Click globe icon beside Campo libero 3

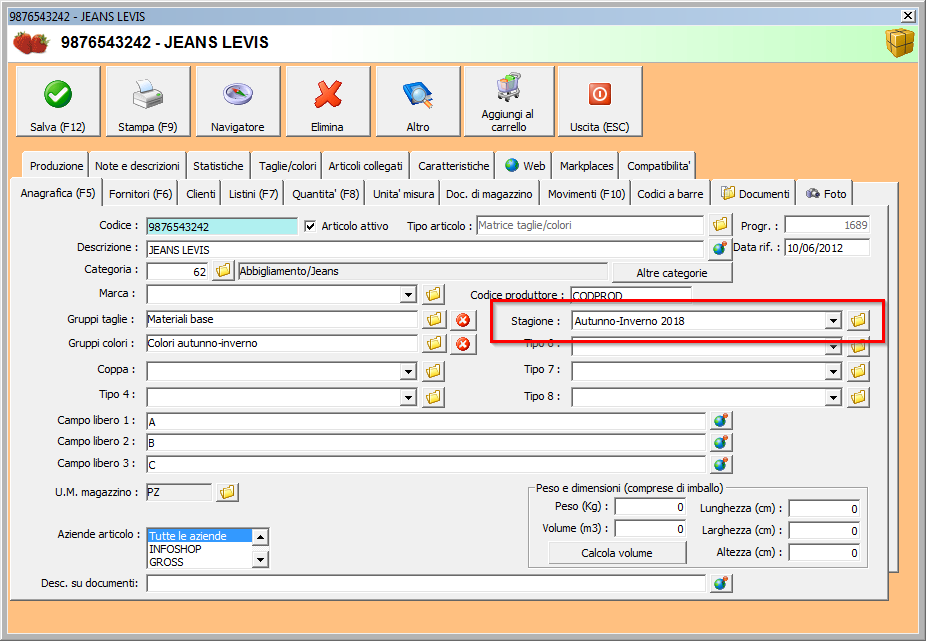[720, 464]
